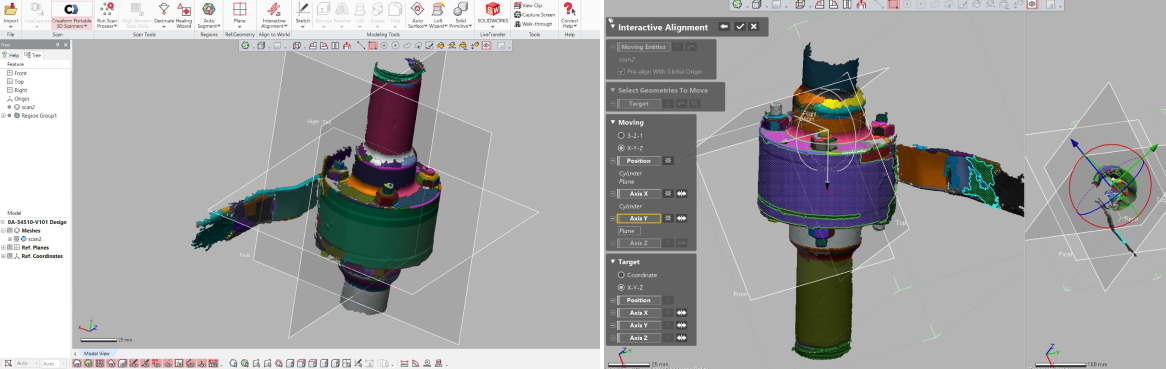Image resolution: width=1166 pixels, height=369 pixels.
Task: Expand Ref. Planes node in model tree
Action: pyautogui.click(x=3, y=247)
